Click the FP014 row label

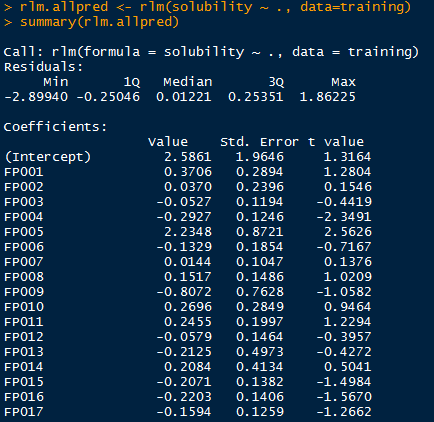coord(24,367)
